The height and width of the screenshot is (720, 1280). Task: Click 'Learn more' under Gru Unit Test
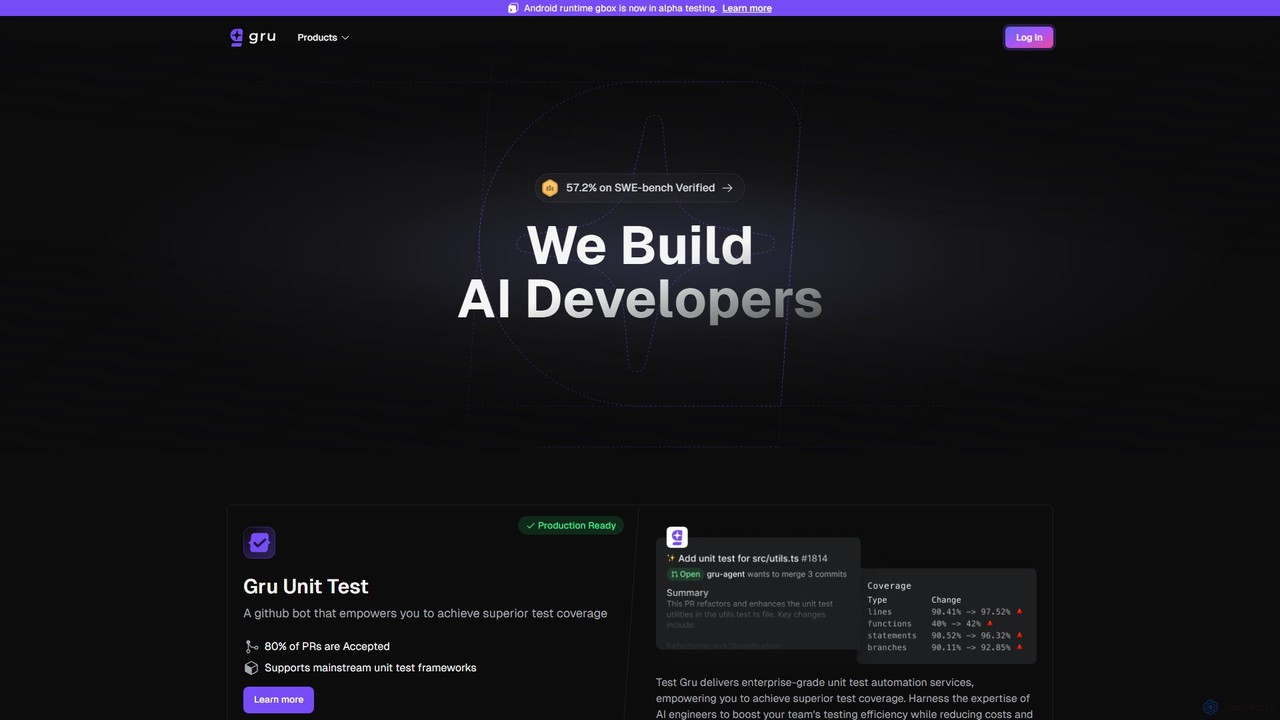pos(278,700)
